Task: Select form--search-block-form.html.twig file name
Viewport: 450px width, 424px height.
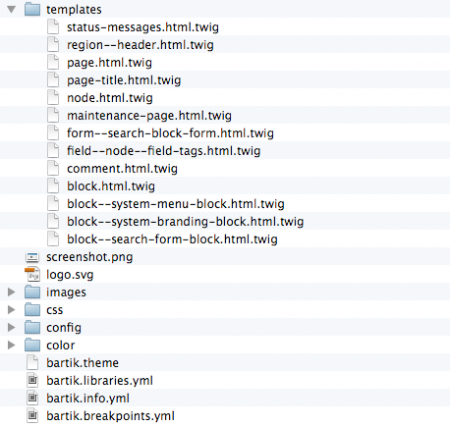Action: pos(170,133)
